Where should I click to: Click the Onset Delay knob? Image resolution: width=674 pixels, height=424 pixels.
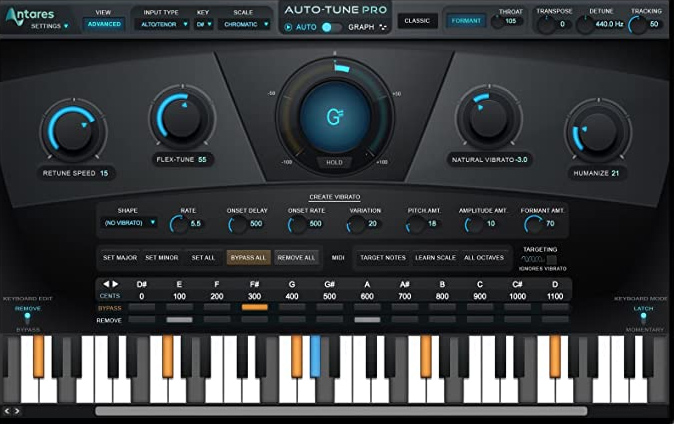tap(238, 224)
